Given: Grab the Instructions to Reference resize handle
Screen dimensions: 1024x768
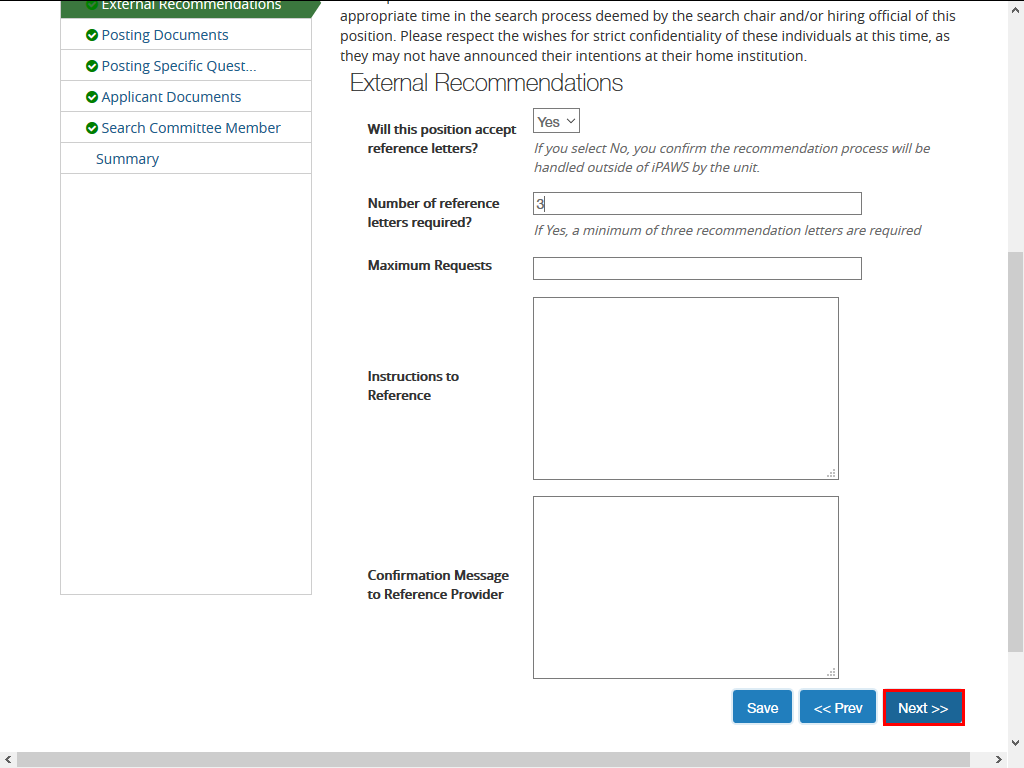Looking at the screenshot, I should [x=832, y=474].
